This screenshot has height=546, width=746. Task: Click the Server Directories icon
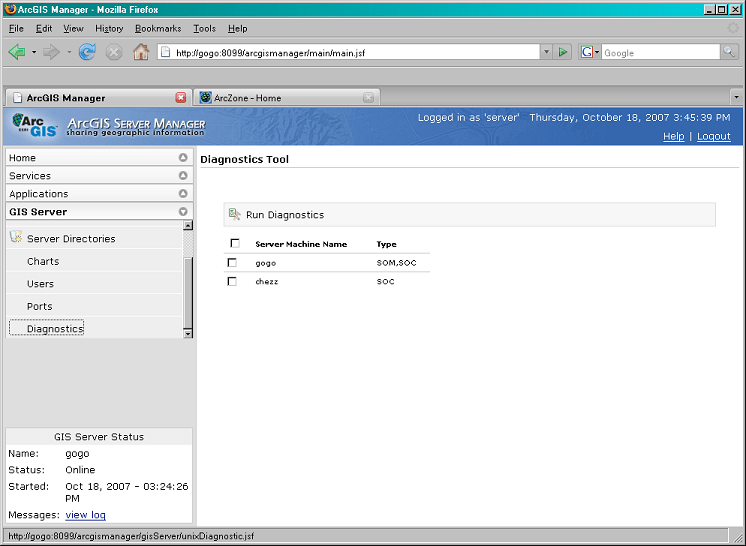coord(16,237)
